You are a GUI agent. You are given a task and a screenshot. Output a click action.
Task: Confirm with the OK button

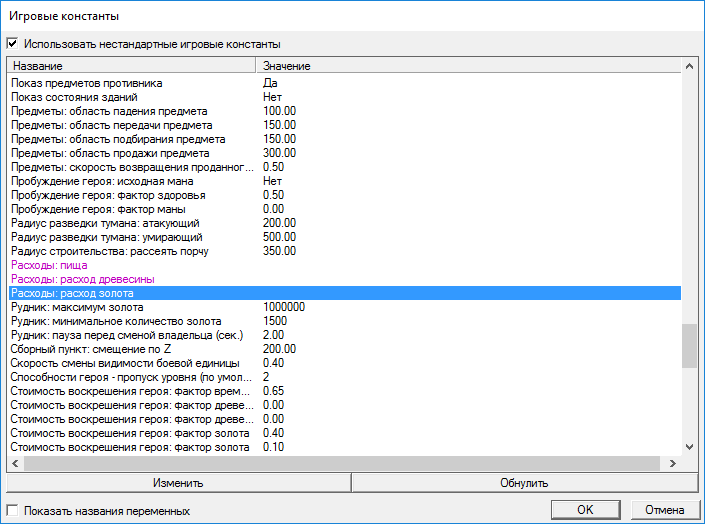pyautogui.click(x=585, y=510)
